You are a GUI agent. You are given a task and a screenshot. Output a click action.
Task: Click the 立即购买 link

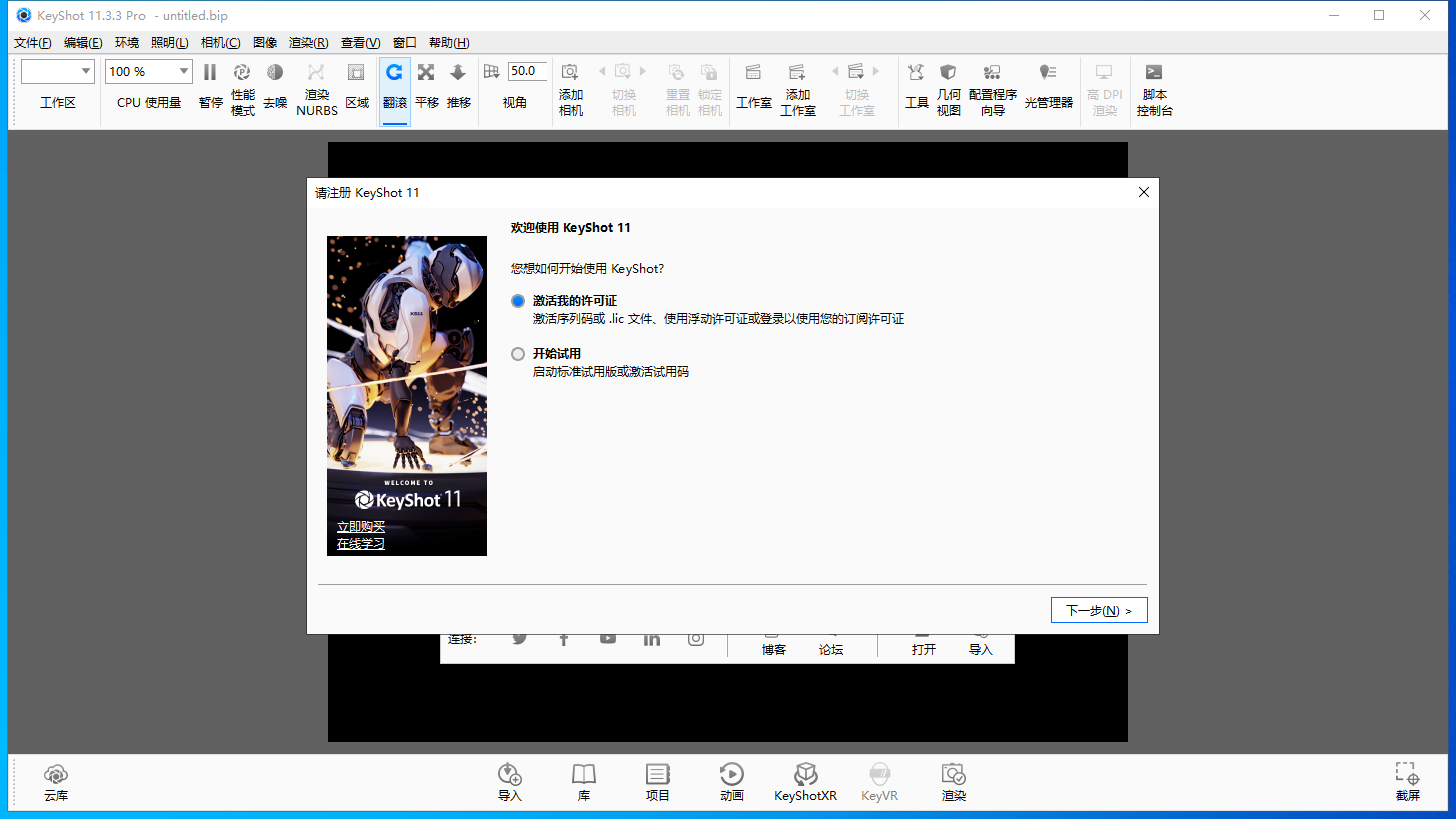[361, 527]
